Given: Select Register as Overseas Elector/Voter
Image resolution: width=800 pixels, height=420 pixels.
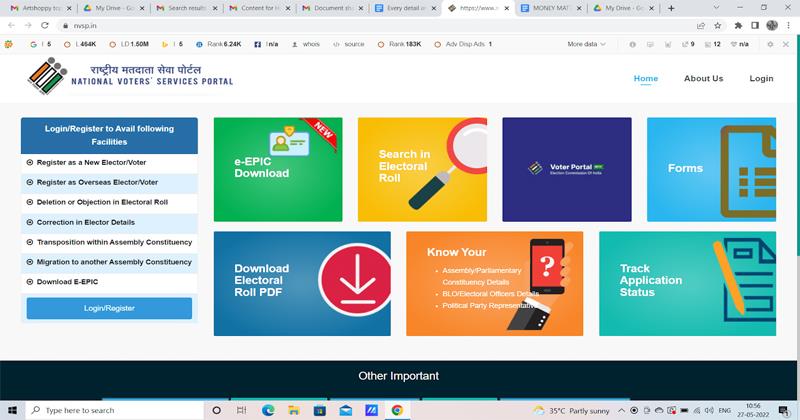Looking at the screenshot, I should (109, 183).
